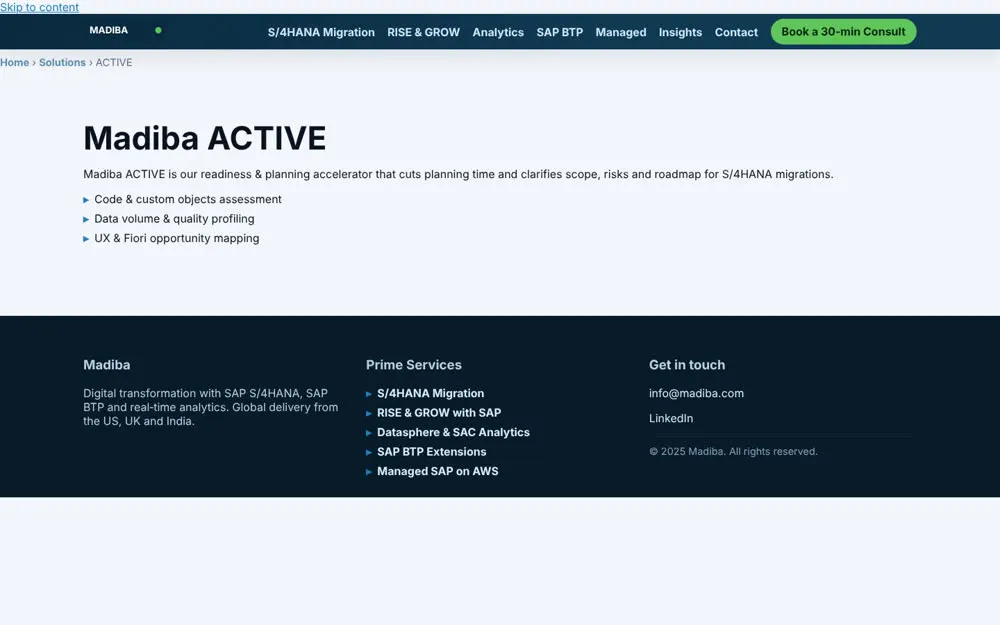Choose Managed in the top menu
This screenshot has width=1000, height=625.
pos(621,32)
